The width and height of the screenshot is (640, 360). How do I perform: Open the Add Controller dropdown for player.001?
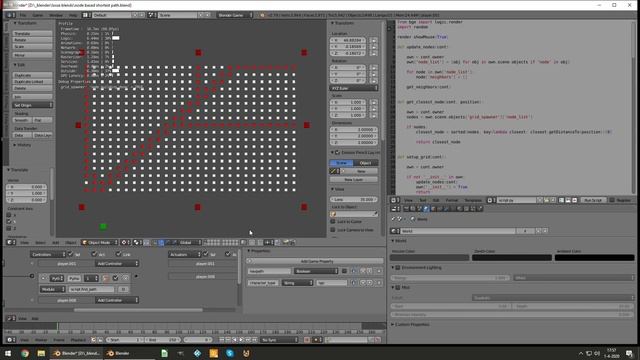click(117, 264)
